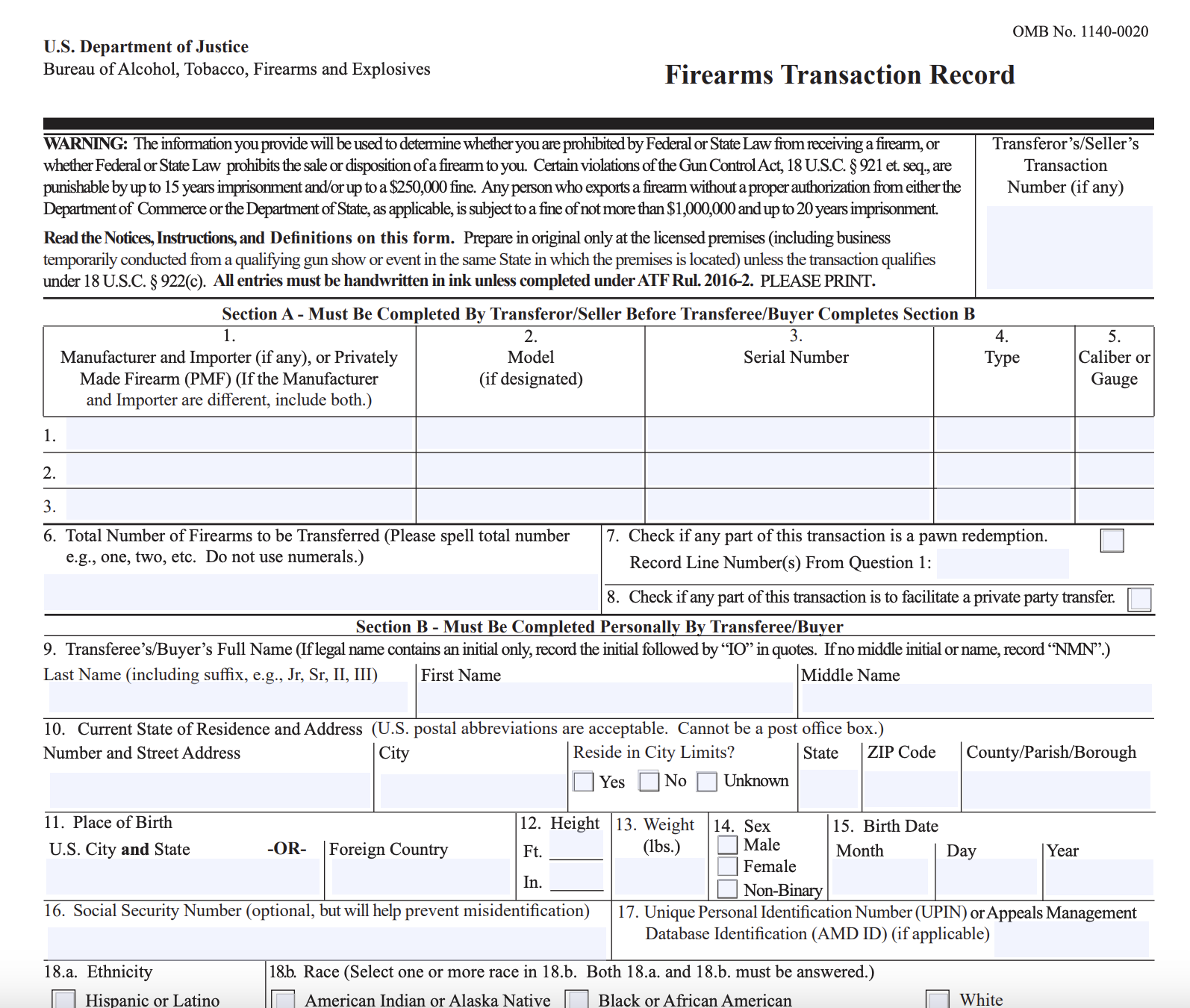Select the Non-Binary sex checkbox
This screenshot has height=1008, width=1190.
coord(727,889)
